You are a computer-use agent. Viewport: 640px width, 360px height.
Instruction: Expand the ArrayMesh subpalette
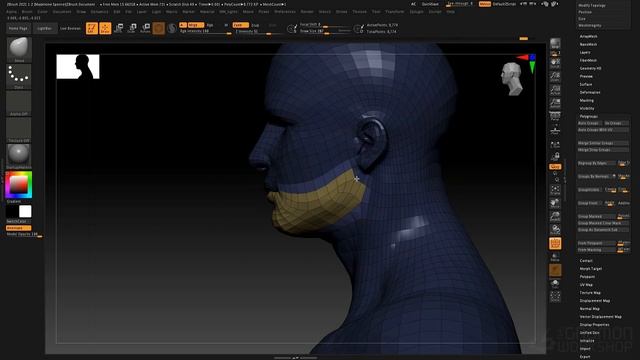coord(589,36)
